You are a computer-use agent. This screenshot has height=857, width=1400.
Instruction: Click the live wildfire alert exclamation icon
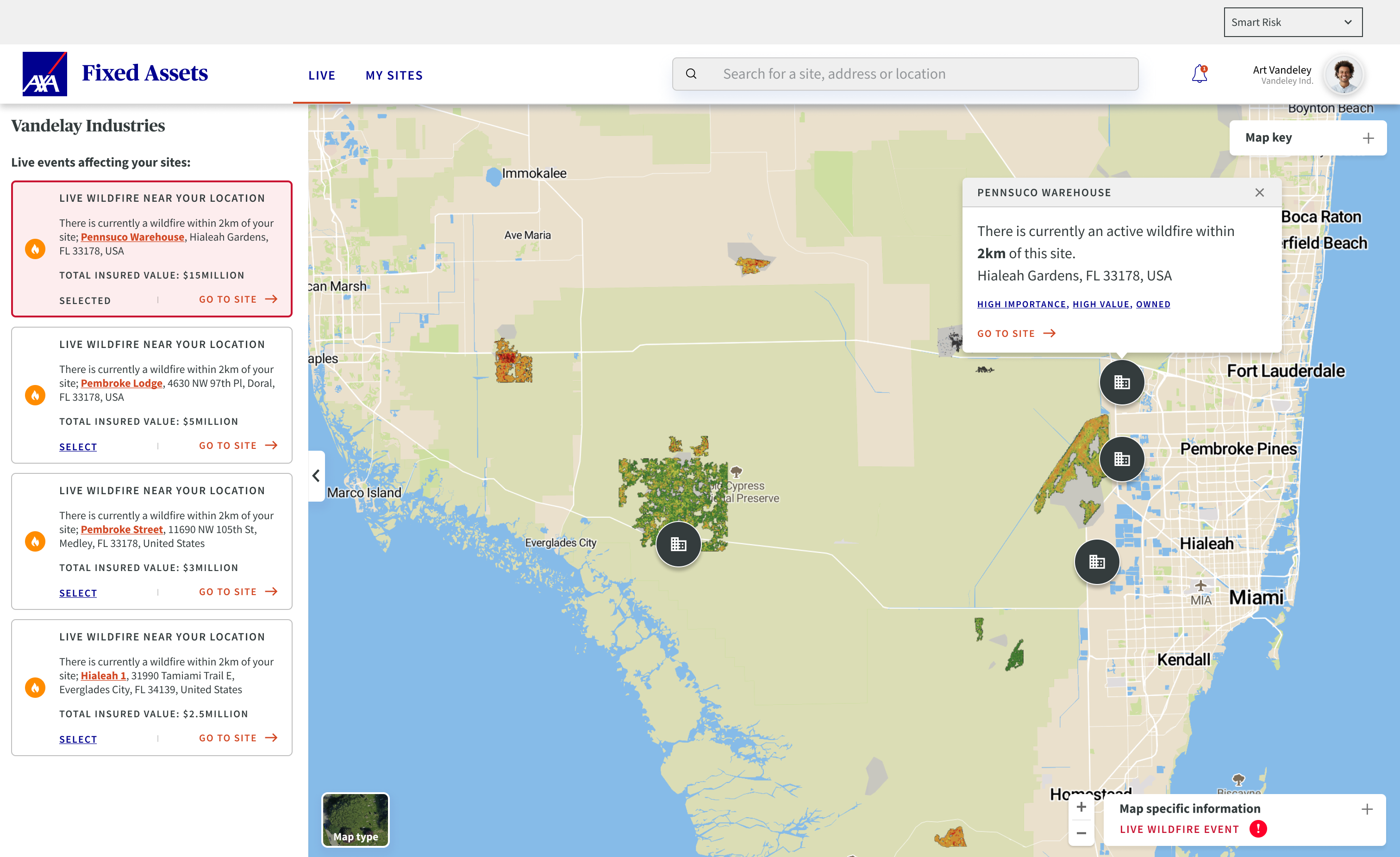(1258, 829)
